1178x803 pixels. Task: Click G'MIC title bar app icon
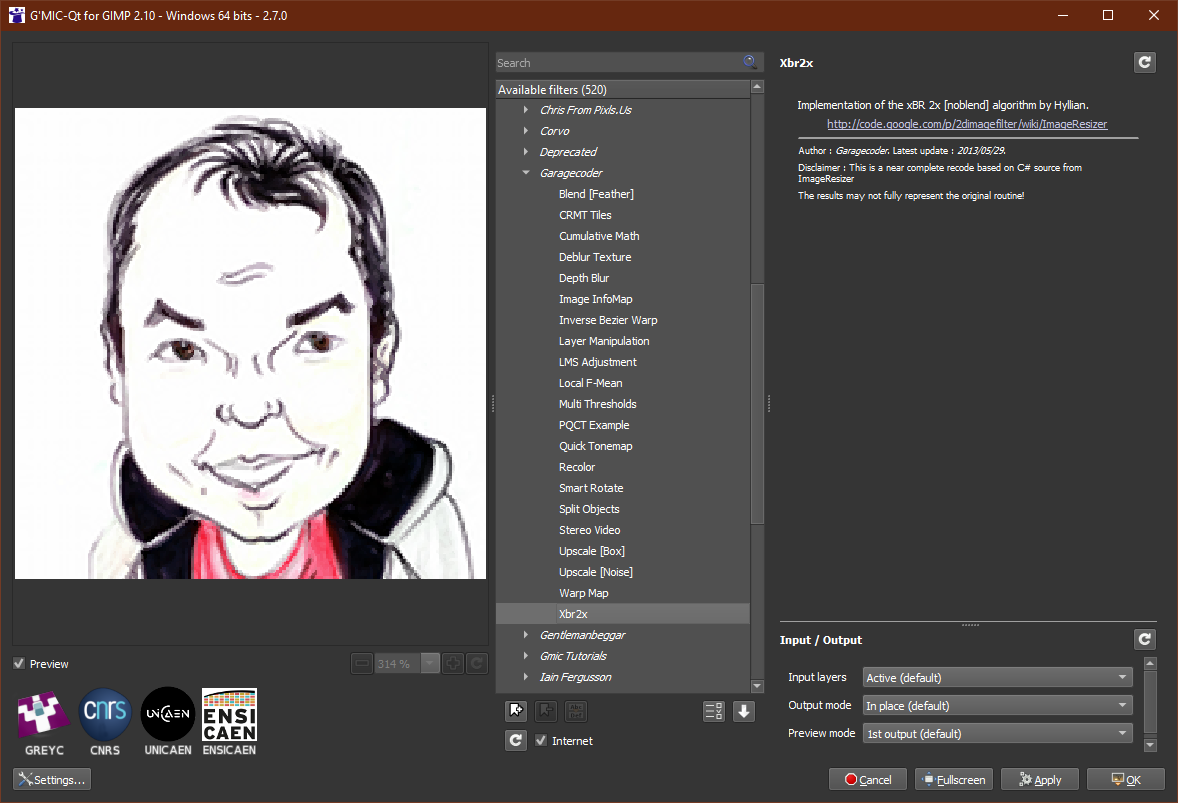coord(17,15)
